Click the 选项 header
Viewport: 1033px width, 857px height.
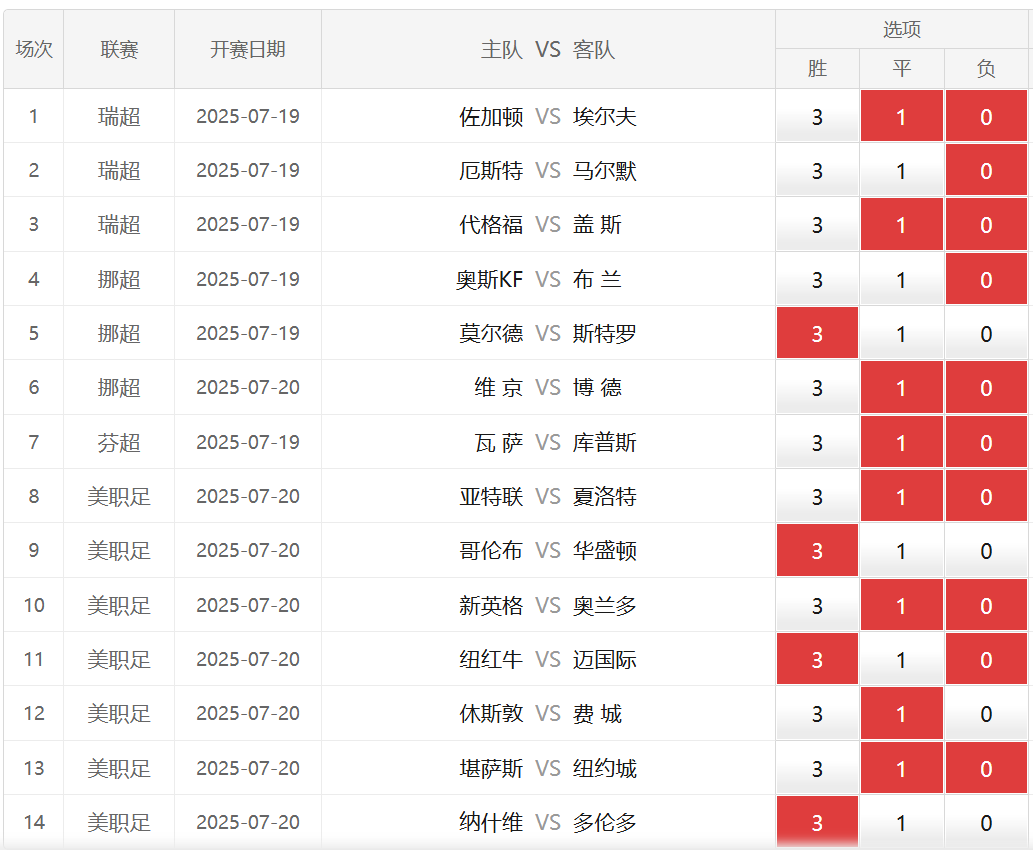901,29
